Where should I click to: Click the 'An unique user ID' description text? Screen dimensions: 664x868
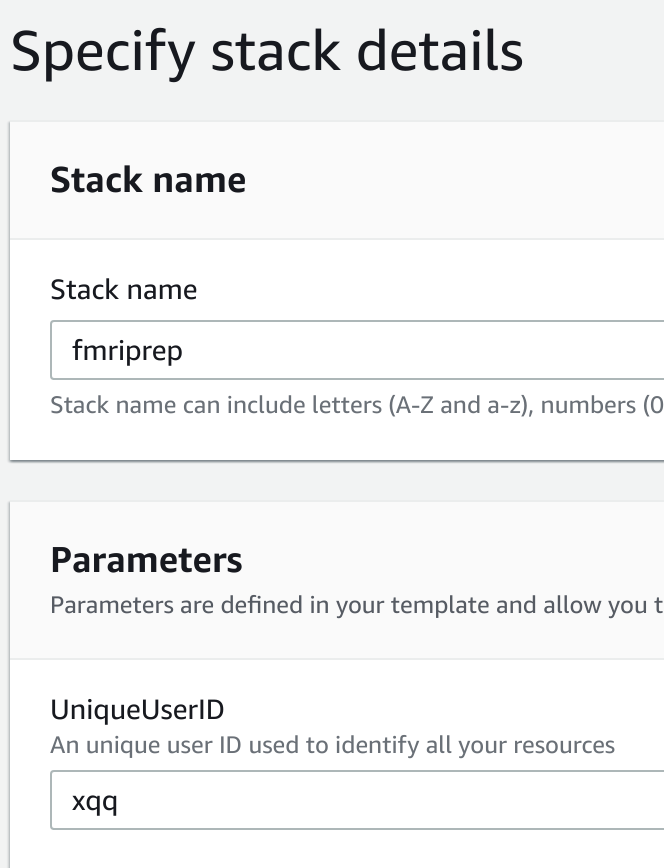click(x=332, y=745)
